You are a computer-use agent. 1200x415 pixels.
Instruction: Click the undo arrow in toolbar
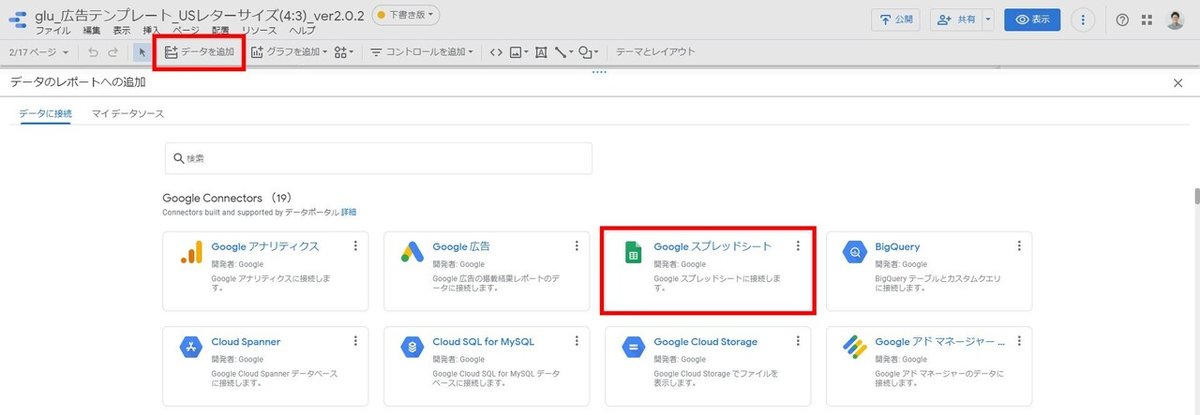point(92,51)
